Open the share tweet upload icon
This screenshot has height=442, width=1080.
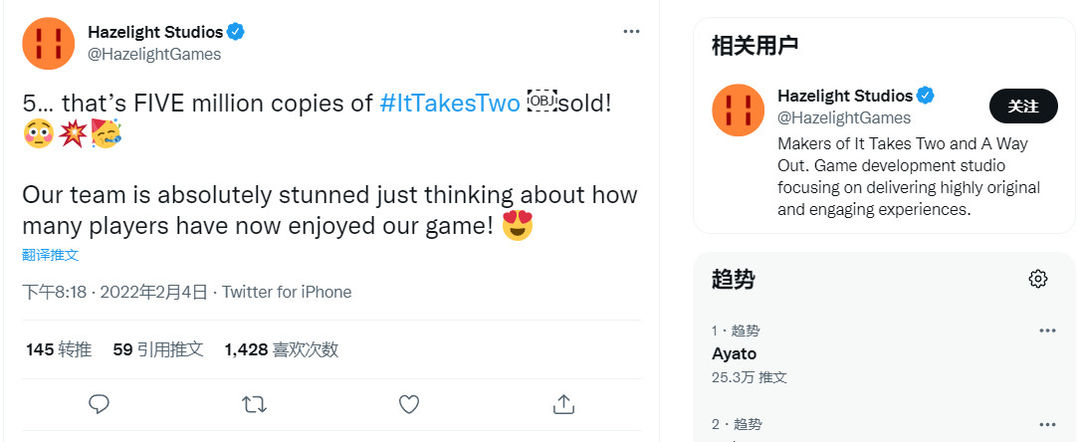tap(564, 404)
